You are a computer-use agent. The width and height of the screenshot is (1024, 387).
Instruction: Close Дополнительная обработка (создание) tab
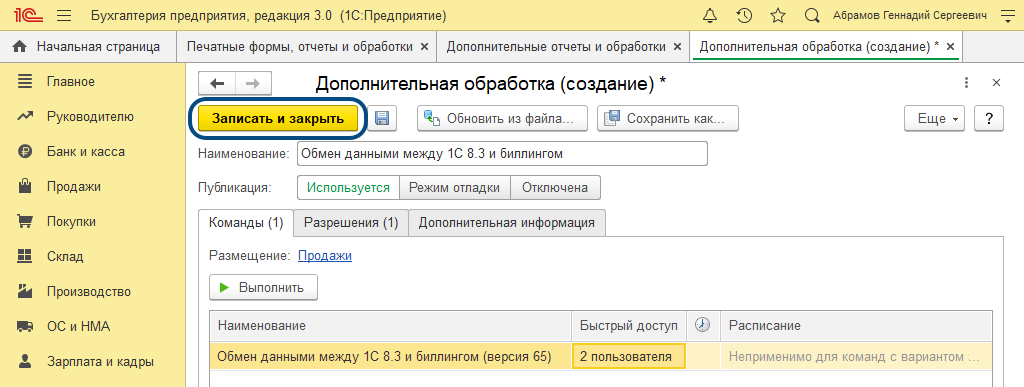(951, 47)
